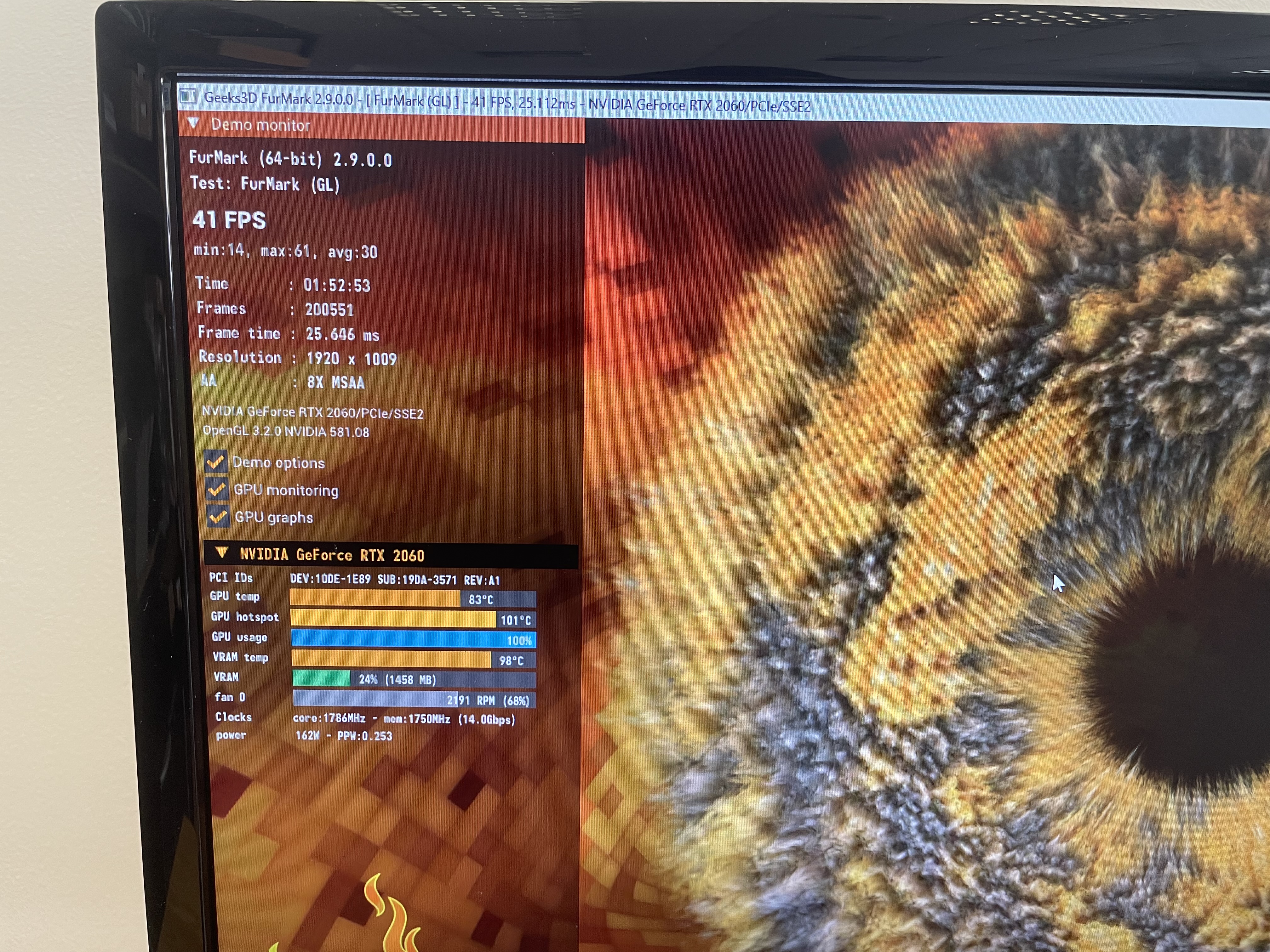
Task: Click the blue GPU usage 100% bar
Action: [413, 639]
